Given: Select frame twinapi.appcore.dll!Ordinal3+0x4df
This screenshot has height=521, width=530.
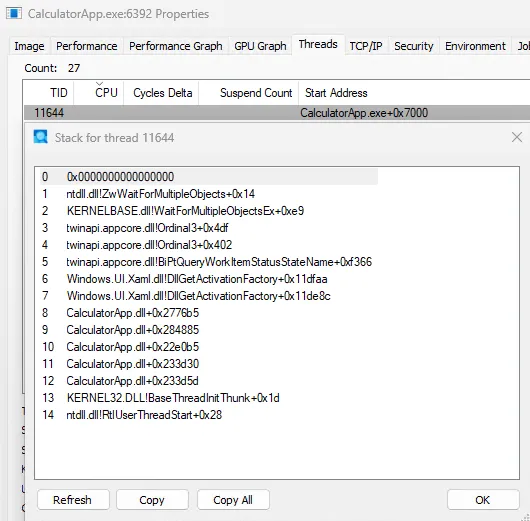Looking at the screenshot, I should click(x=147, y=228).
